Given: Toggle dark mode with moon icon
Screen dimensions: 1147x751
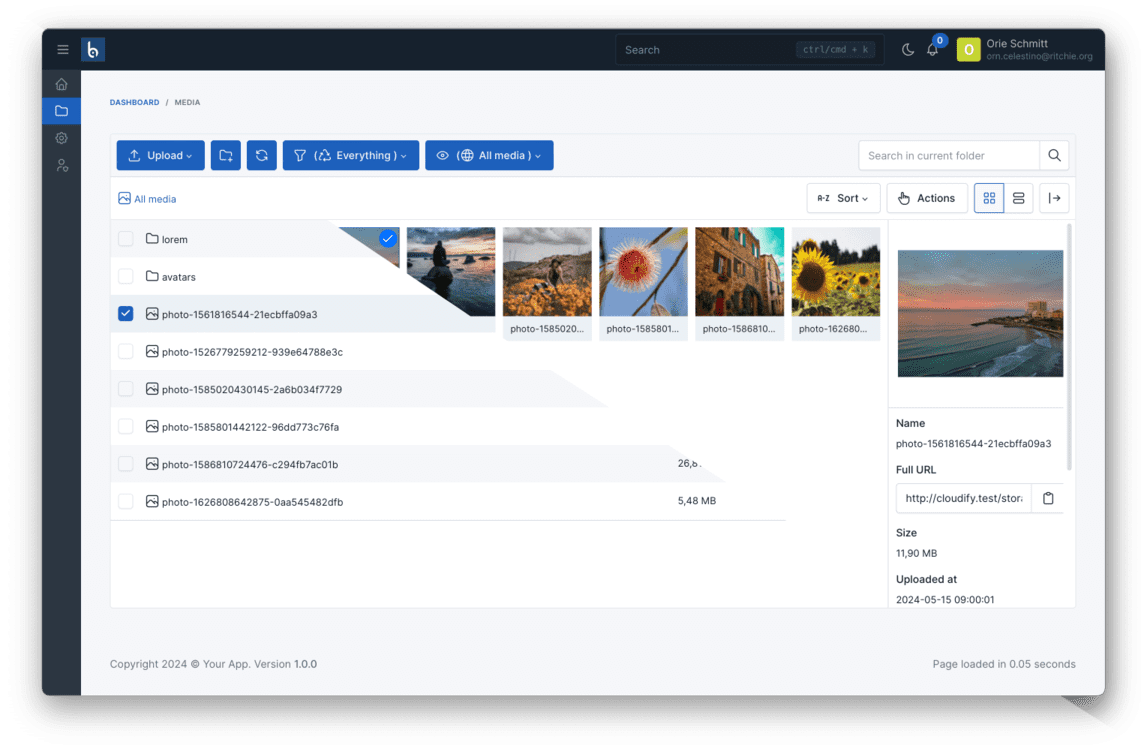Looking at the screenshot, I should (908, 50).
